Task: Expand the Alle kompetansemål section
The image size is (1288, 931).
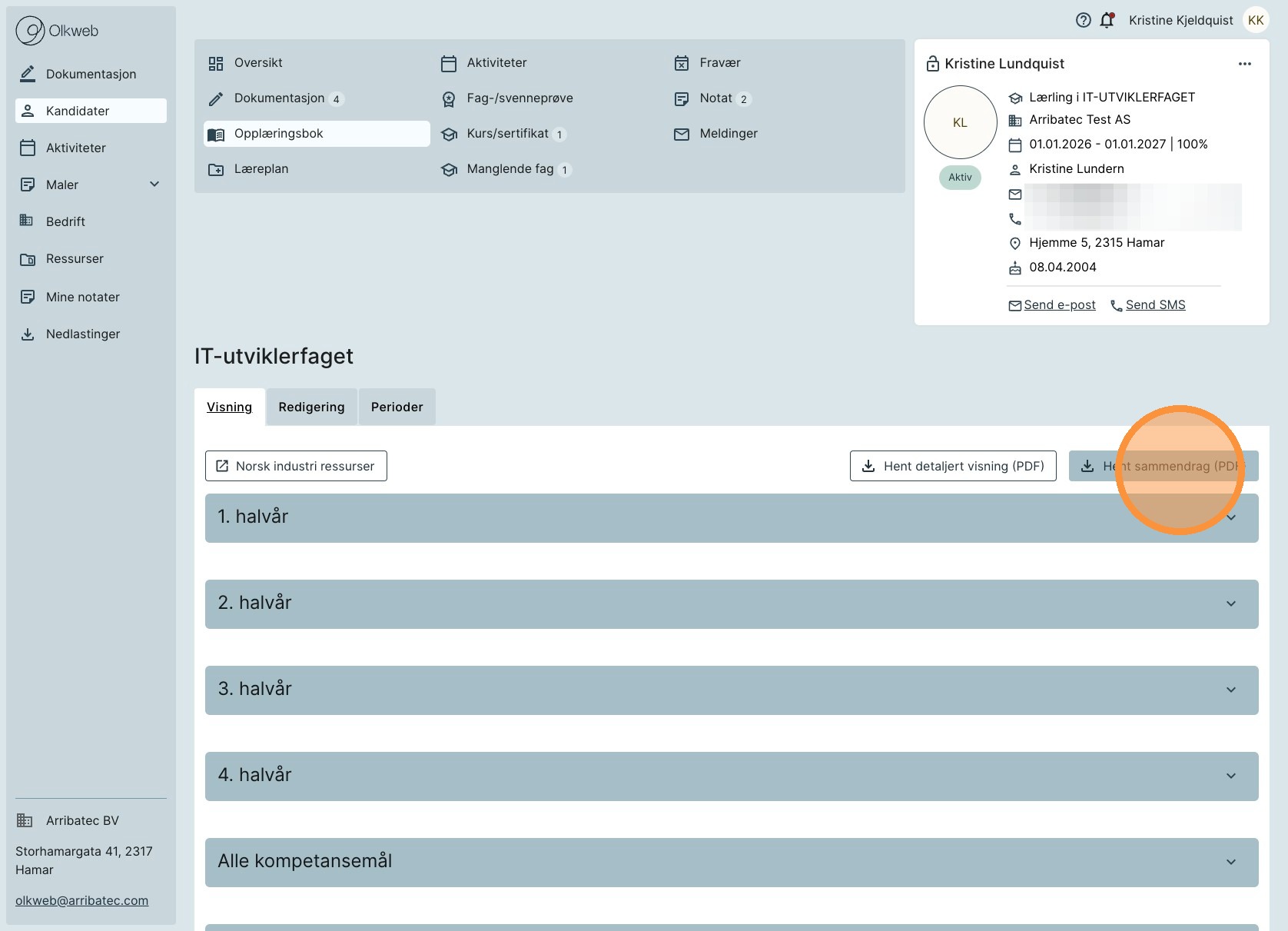Action: pos(731,862)
